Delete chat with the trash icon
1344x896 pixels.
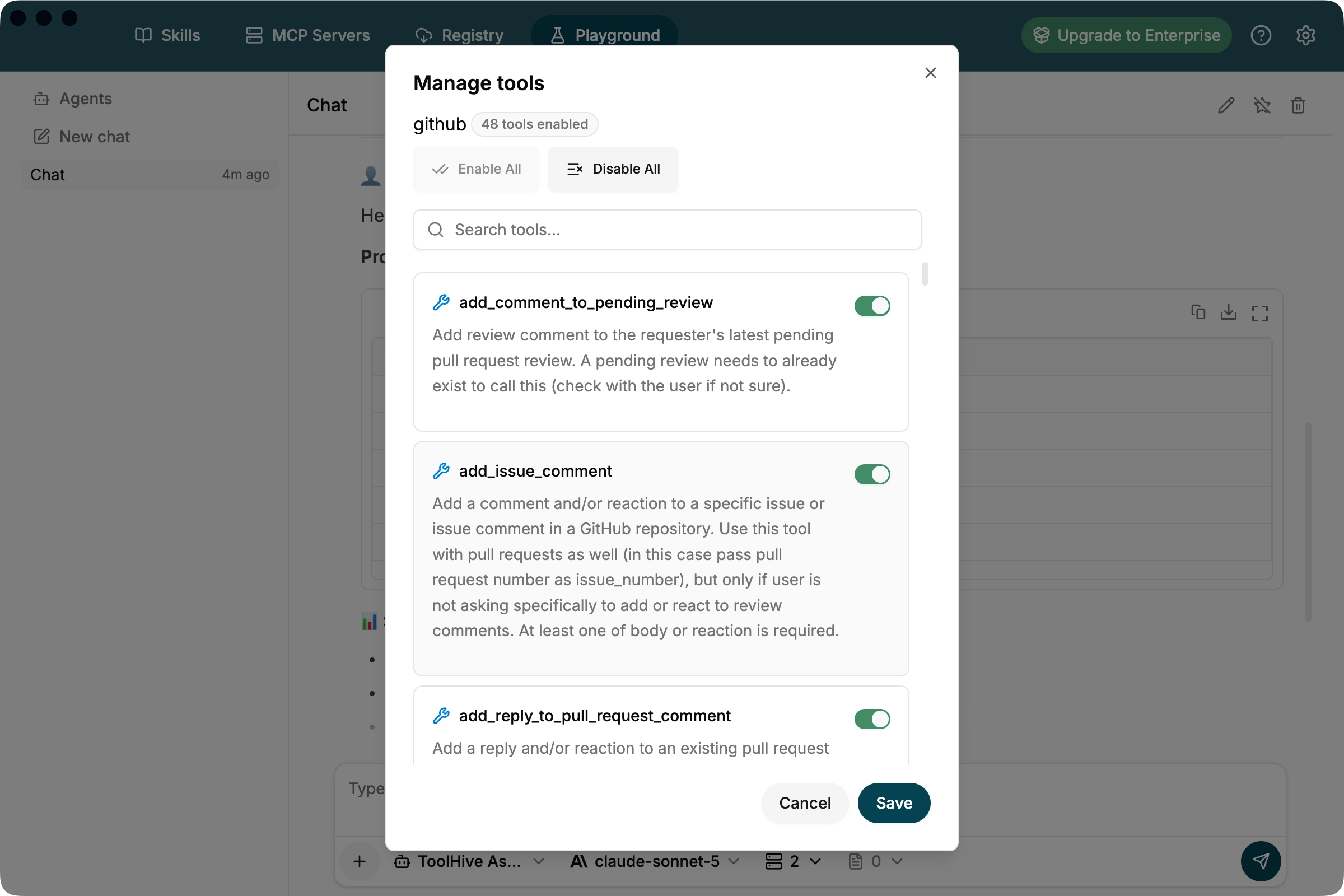pyautogui.click(x=1298, y=105)
